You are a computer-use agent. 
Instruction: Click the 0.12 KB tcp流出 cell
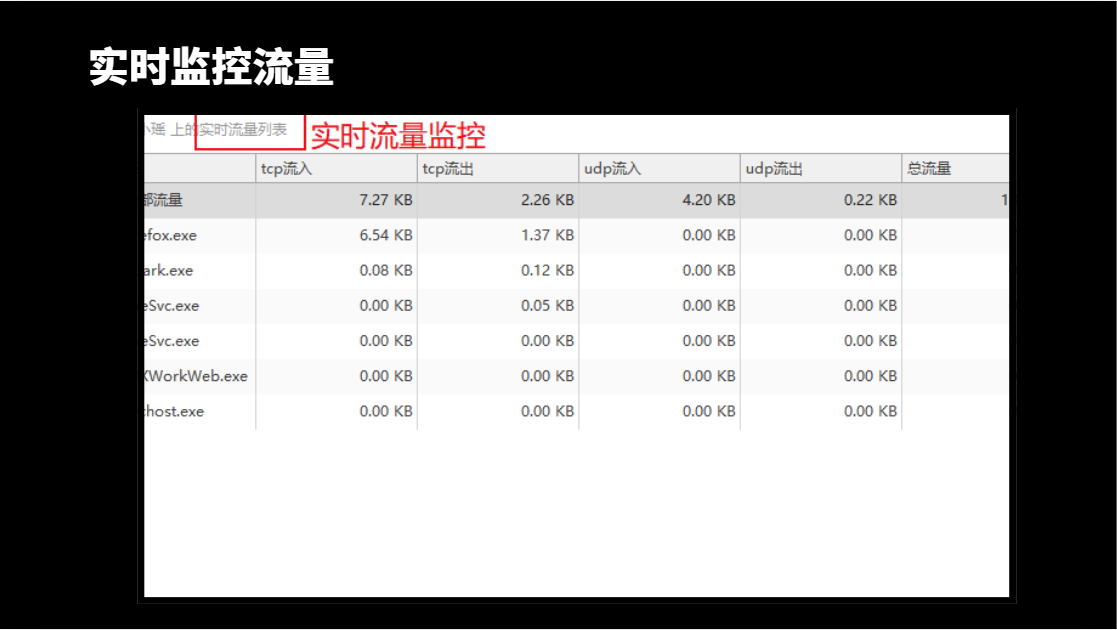(x=498, y=271)
